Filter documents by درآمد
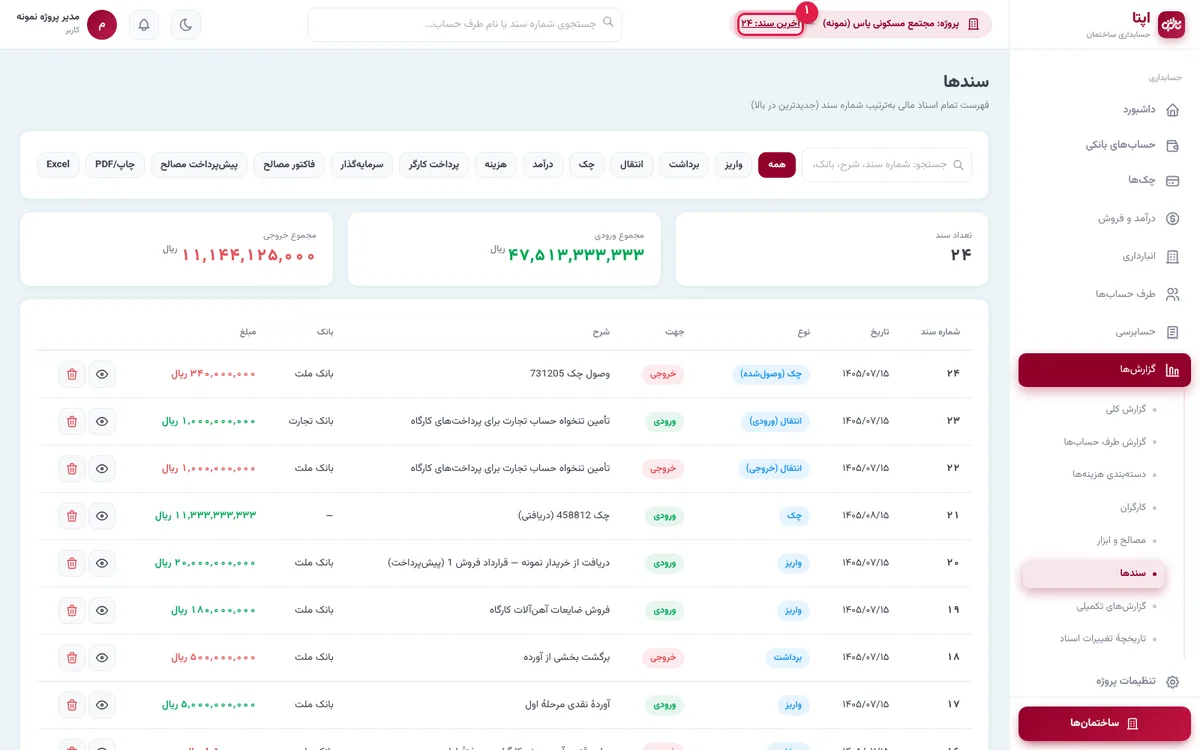Image resolution: width=1200 pixels, height=750 pixels. point(544,165)
